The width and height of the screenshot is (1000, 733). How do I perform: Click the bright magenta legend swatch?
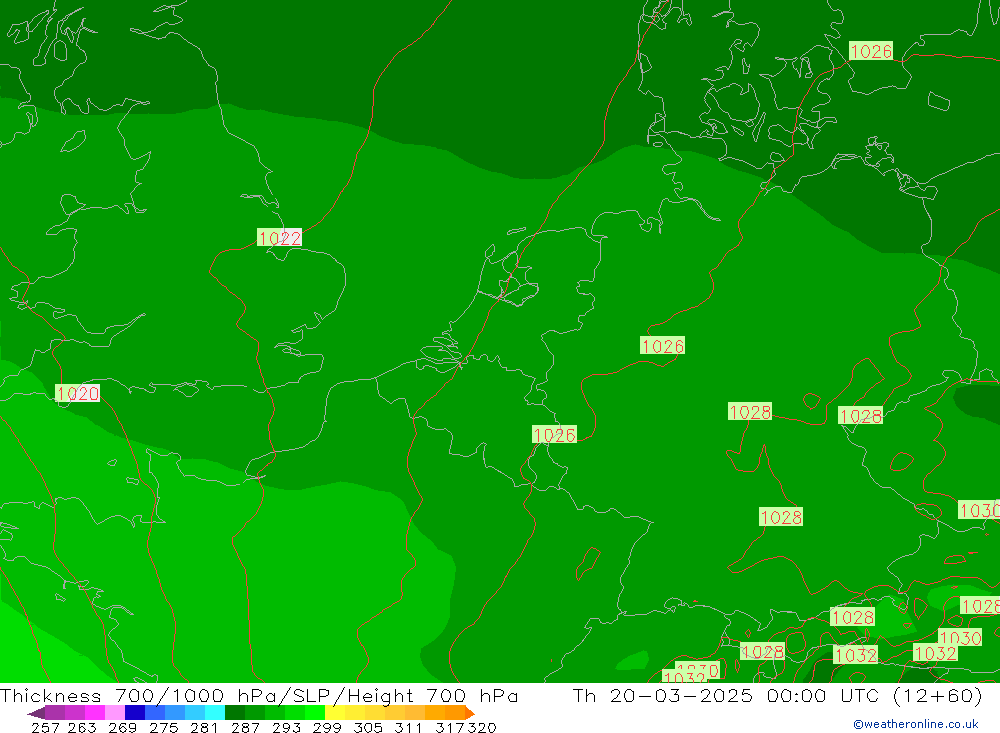point(94,713)
